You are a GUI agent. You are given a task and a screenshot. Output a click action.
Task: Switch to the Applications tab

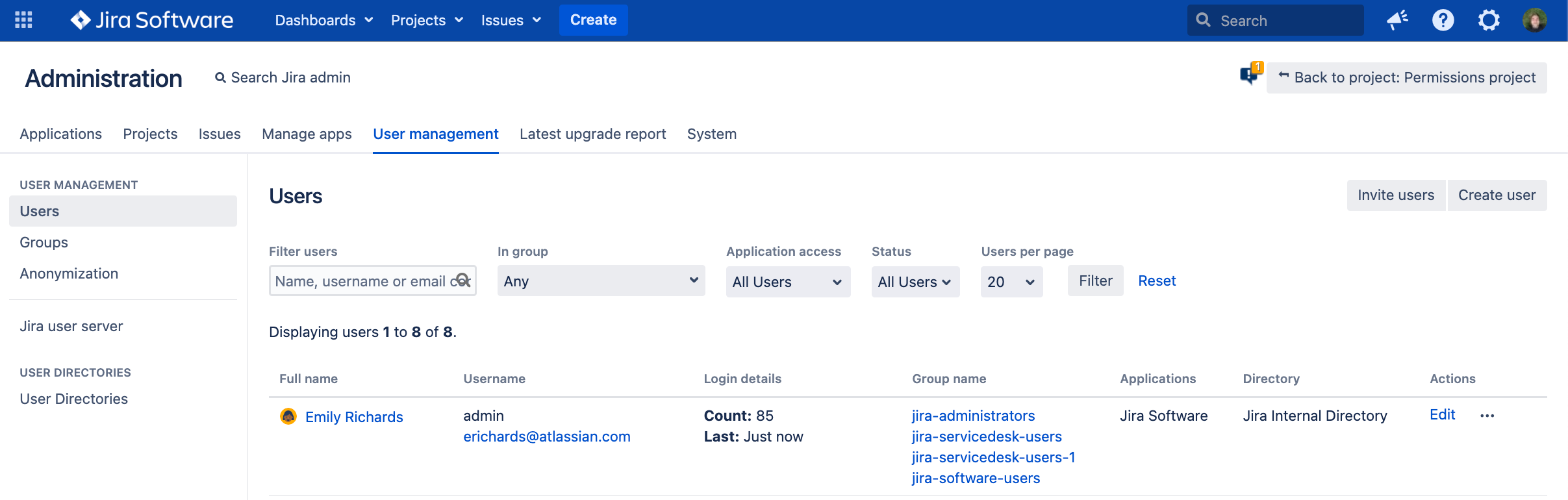tap(61, 134)
